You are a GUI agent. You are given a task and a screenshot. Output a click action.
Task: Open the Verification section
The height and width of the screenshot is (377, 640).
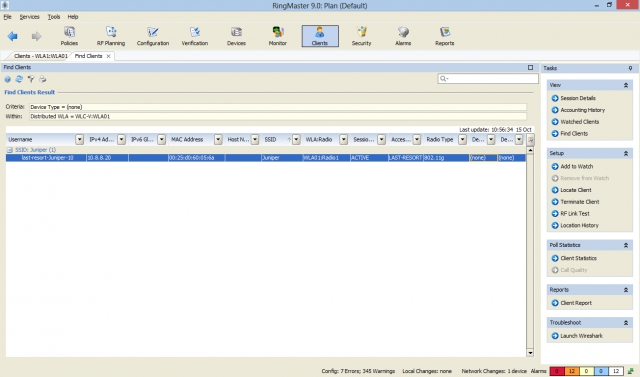click(x=195, y=36)
